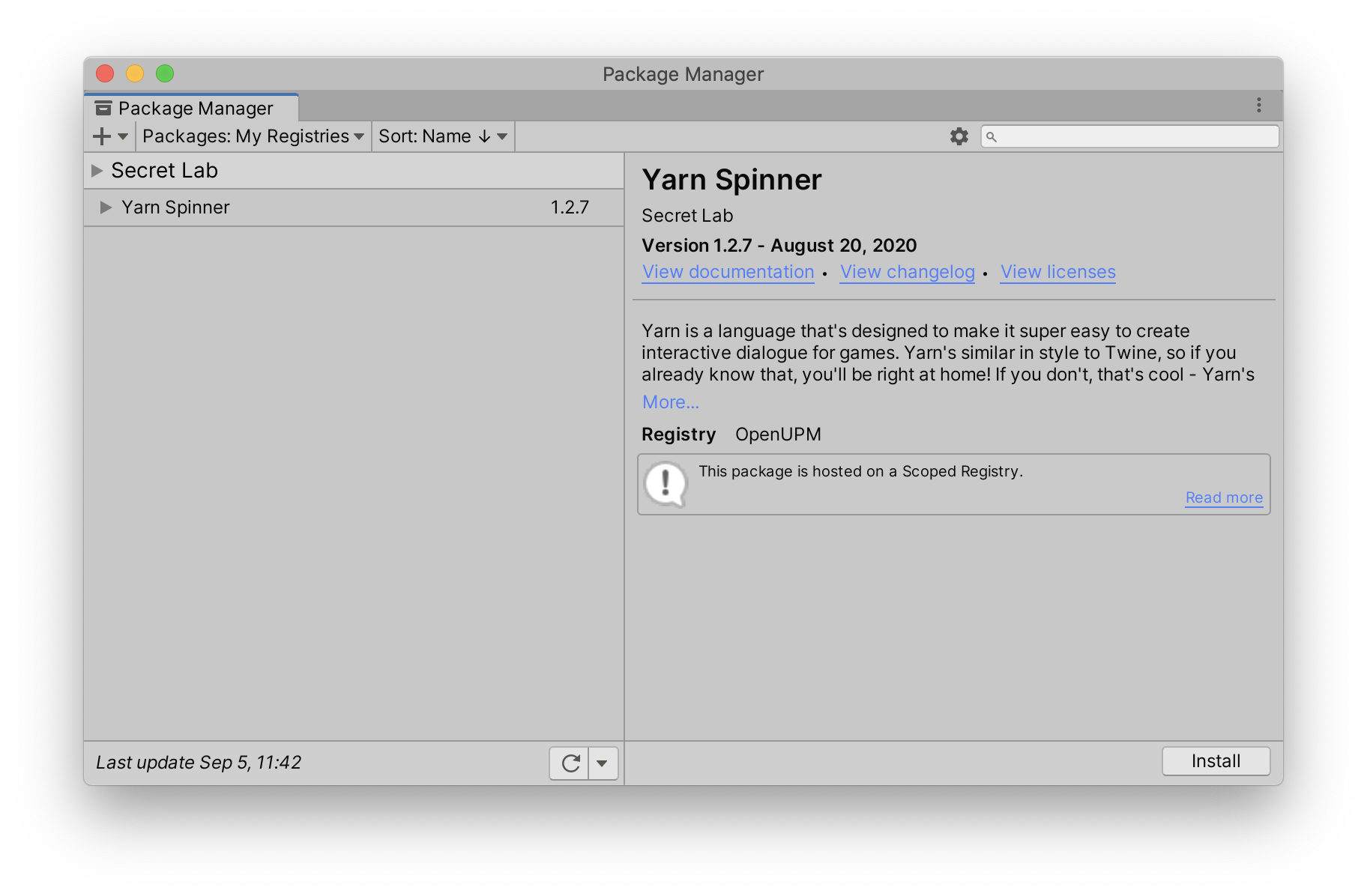The width and height of the screenshot is (1367, 896).
Task: Open the Sort: Name dropdown
Action: tap(442, 136)
